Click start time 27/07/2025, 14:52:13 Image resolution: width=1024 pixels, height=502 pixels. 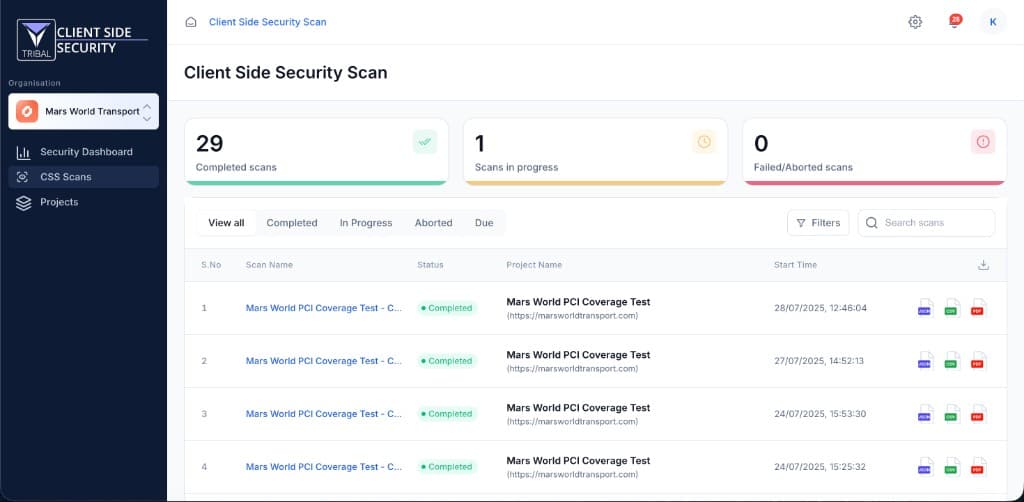click(819, 361)
